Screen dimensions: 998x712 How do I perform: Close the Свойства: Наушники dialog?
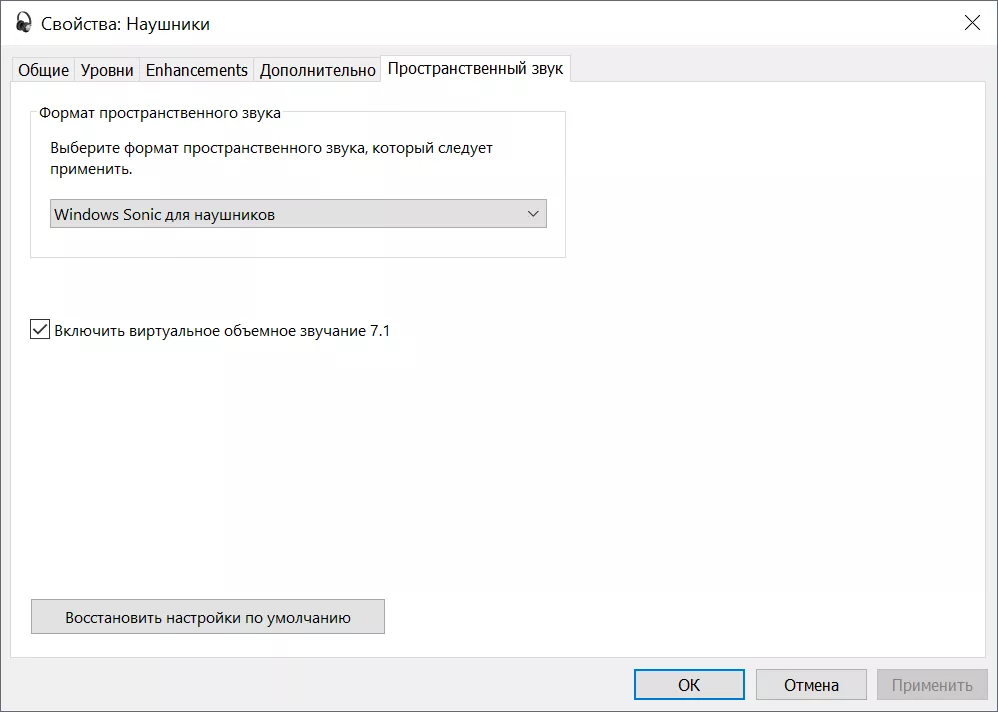pyautogui.click(x=971, y=22)
